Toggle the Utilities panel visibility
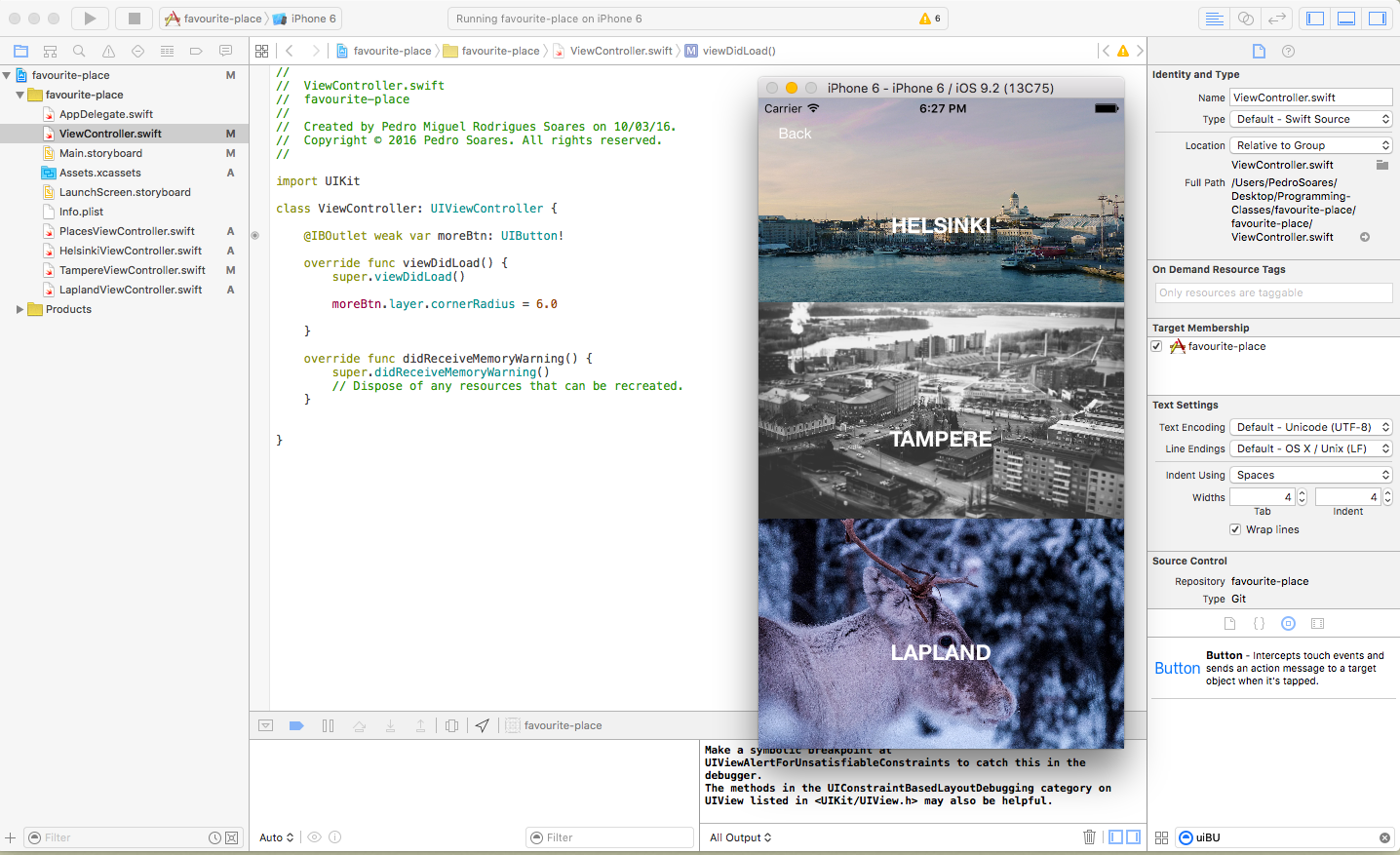The height and width of the screenshot is (855, 1400). click(x=1378, y=19)
